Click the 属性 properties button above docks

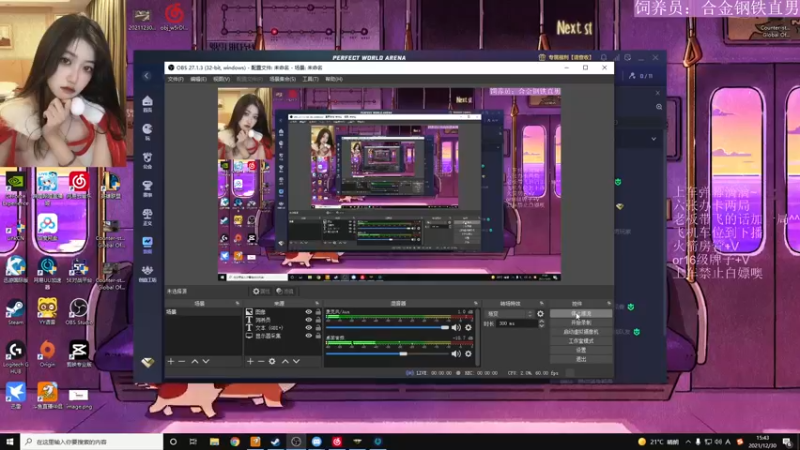(261, 291)
